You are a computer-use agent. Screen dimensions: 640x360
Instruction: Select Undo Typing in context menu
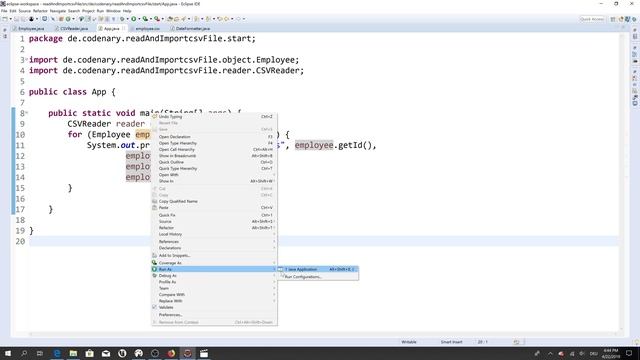[x=214, y=117]
